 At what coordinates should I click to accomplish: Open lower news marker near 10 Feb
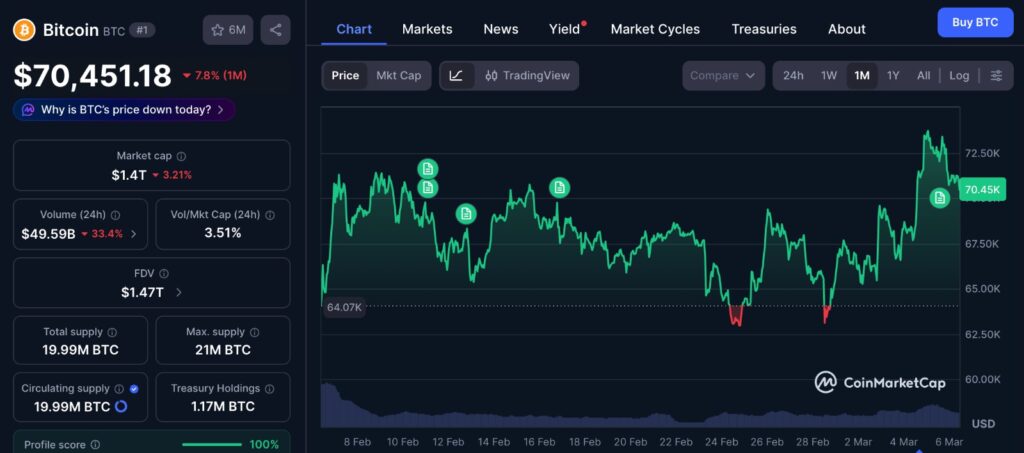pos(428,188)
